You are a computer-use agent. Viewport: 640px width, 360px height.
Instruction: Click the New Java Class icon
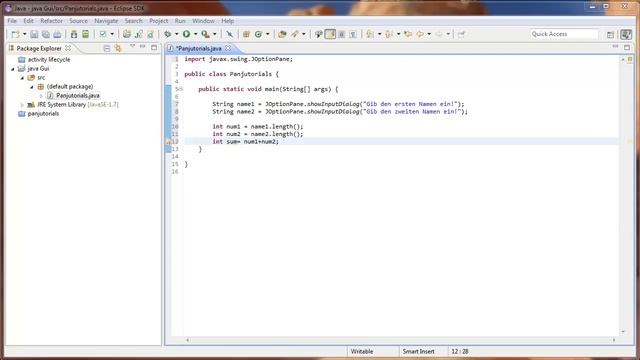(x=258, y=34)
